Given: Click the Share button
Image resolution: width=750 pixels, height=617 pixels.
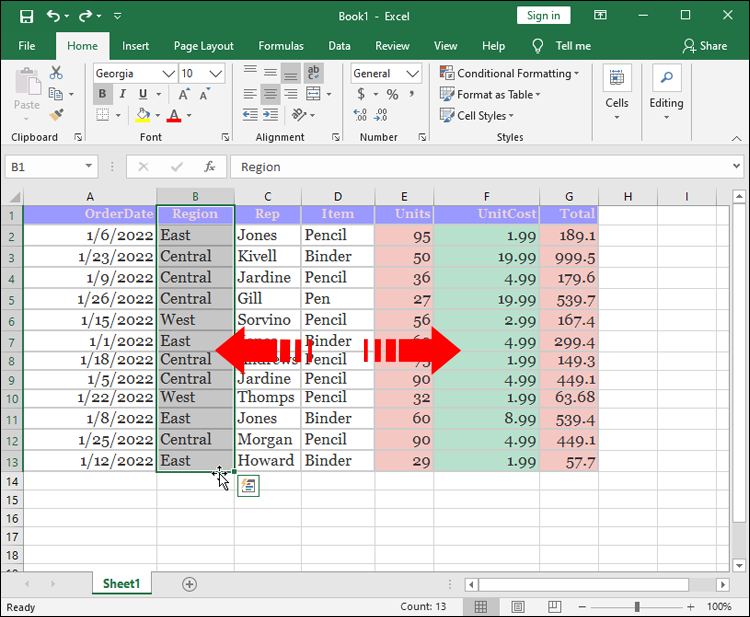Looking at the screenshot, I should tap(705, 46).
